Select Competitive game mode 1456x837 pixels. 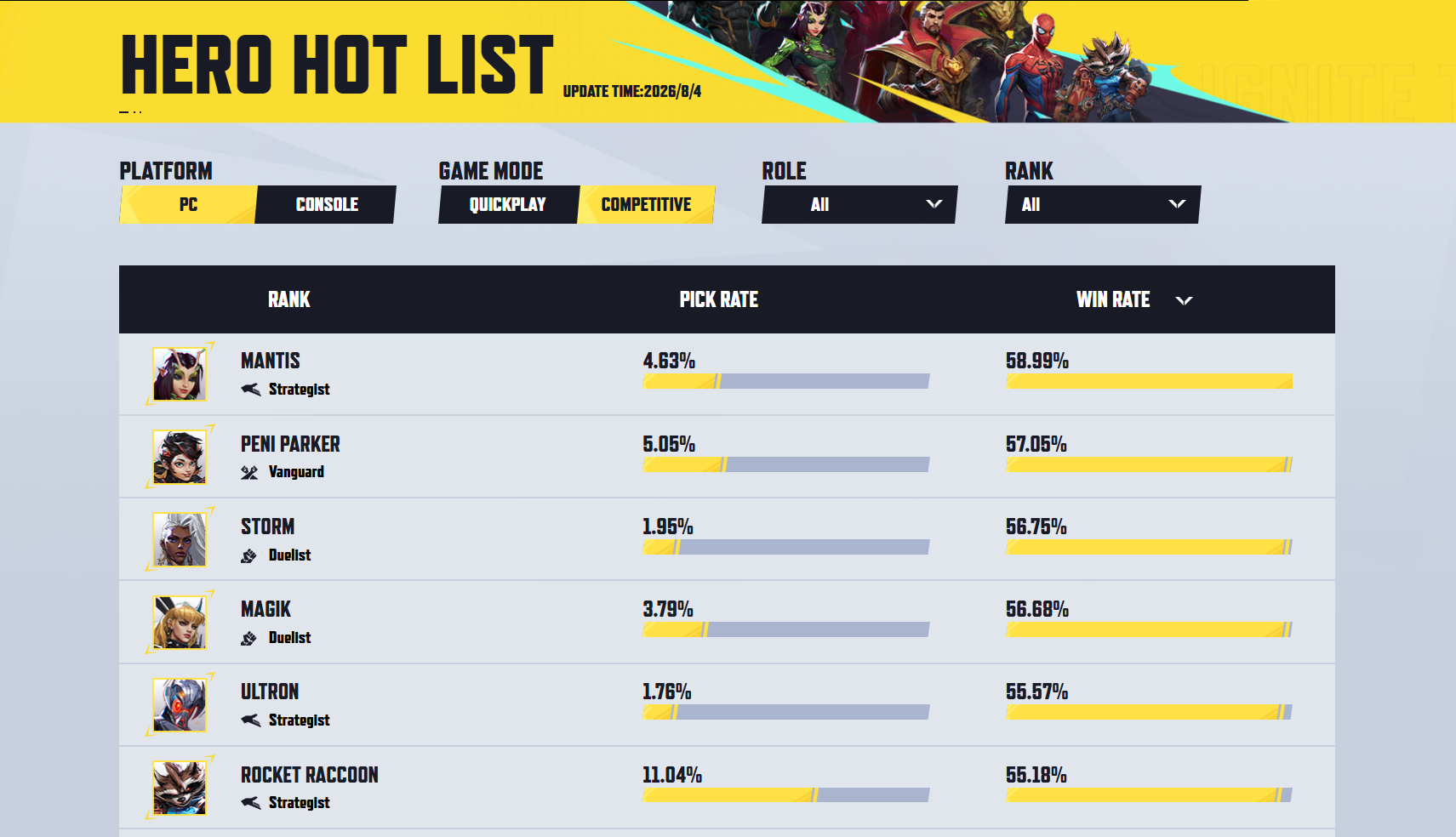coord(646,205)
